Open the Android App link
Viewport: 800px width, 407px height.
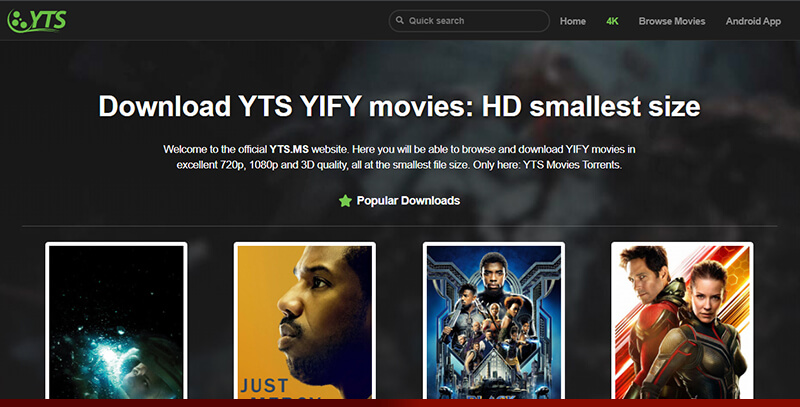coord(753,21)
